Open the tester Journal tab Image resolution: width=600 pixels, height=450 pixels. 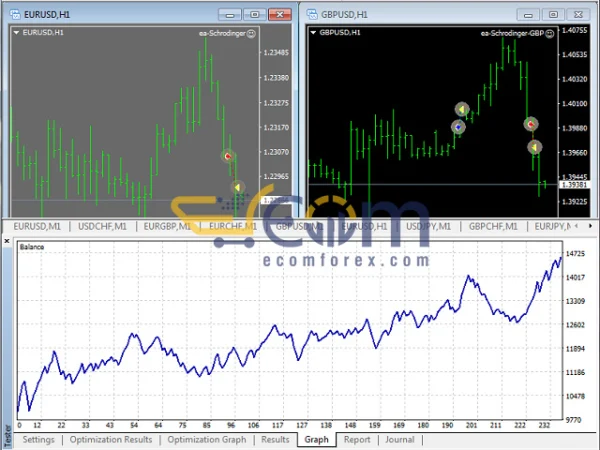point(399,440)
